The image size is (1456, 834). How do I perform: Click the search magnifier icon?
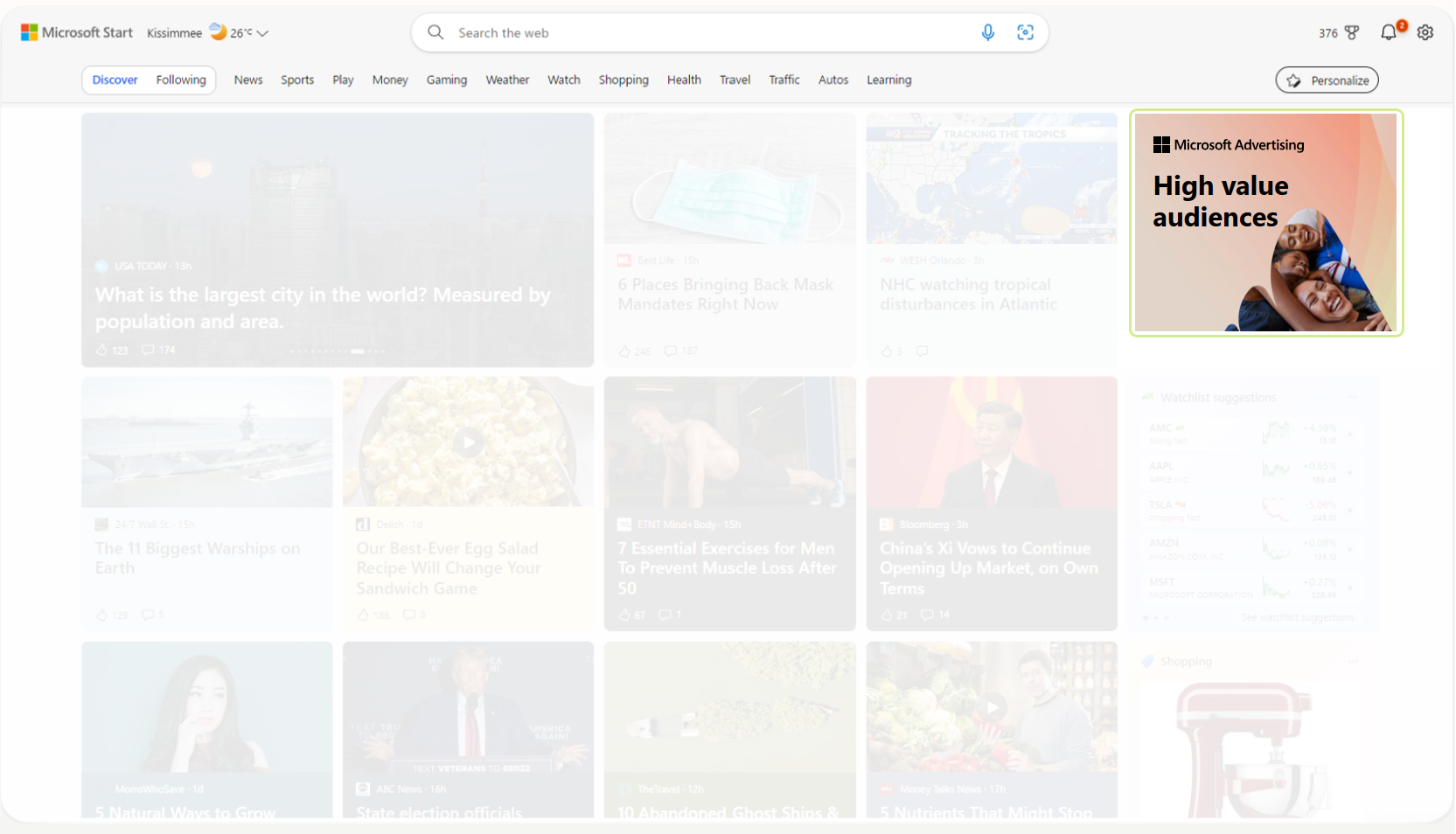(x=435, y=32)
